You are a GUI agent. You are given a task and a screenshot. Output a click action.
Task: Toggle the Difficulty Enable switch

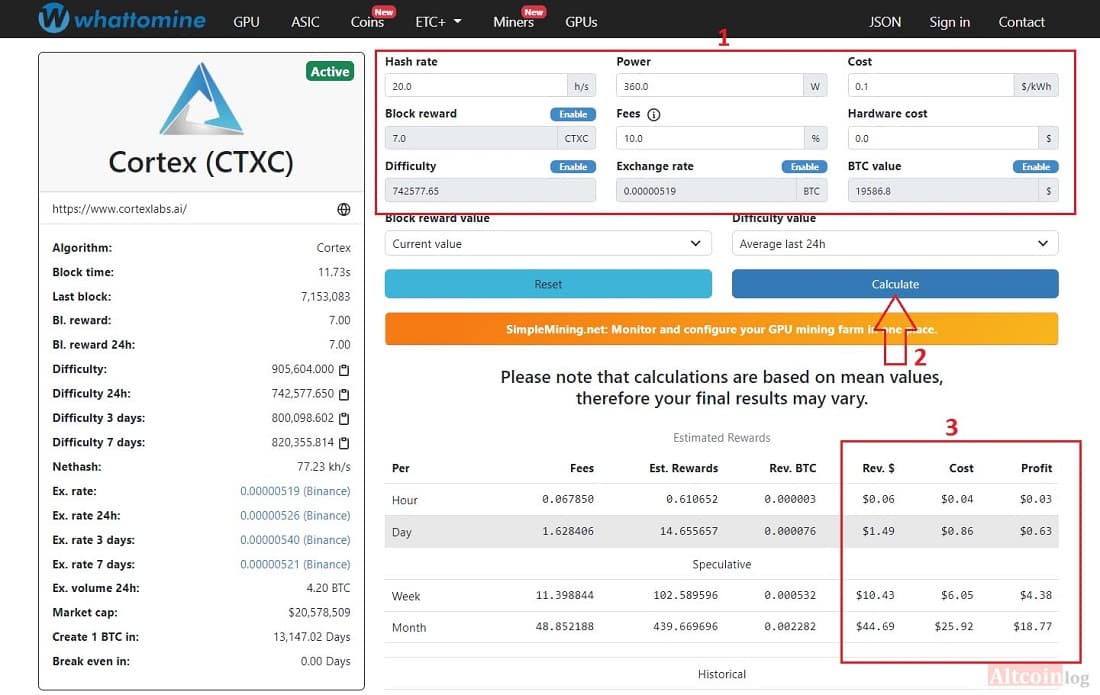[x=573, y=167]
